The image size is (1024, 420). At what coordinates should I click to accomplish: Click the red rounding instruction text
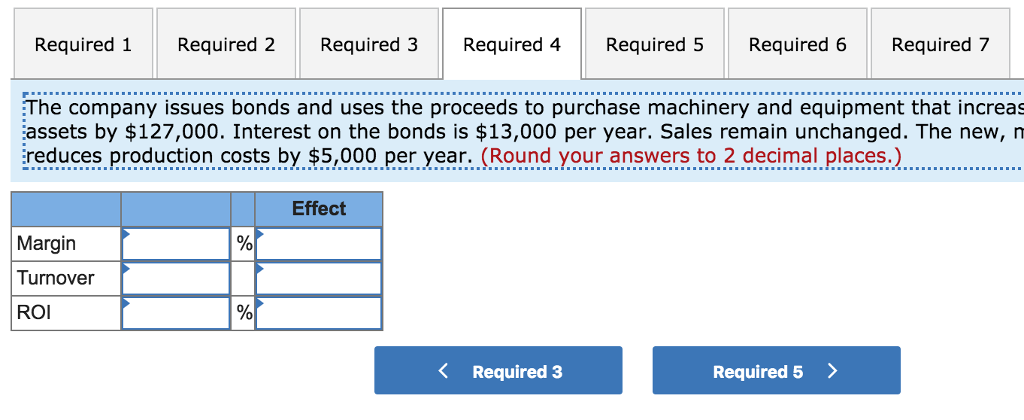[691, 156]
